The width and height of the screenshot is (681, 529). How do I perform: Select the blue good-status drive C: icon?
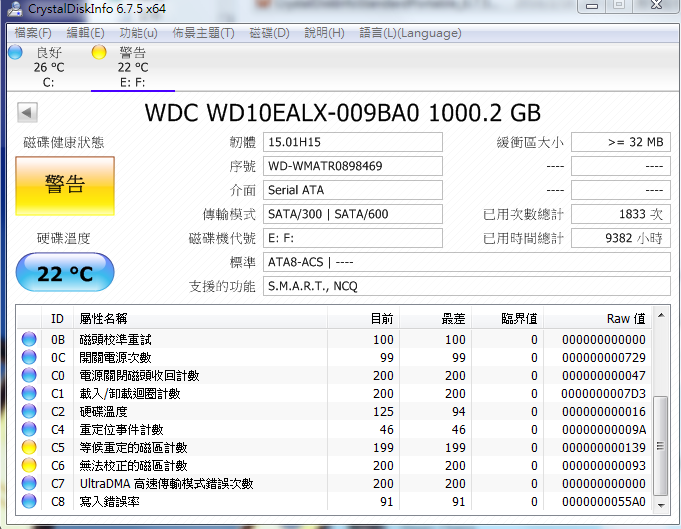(15, 52)
